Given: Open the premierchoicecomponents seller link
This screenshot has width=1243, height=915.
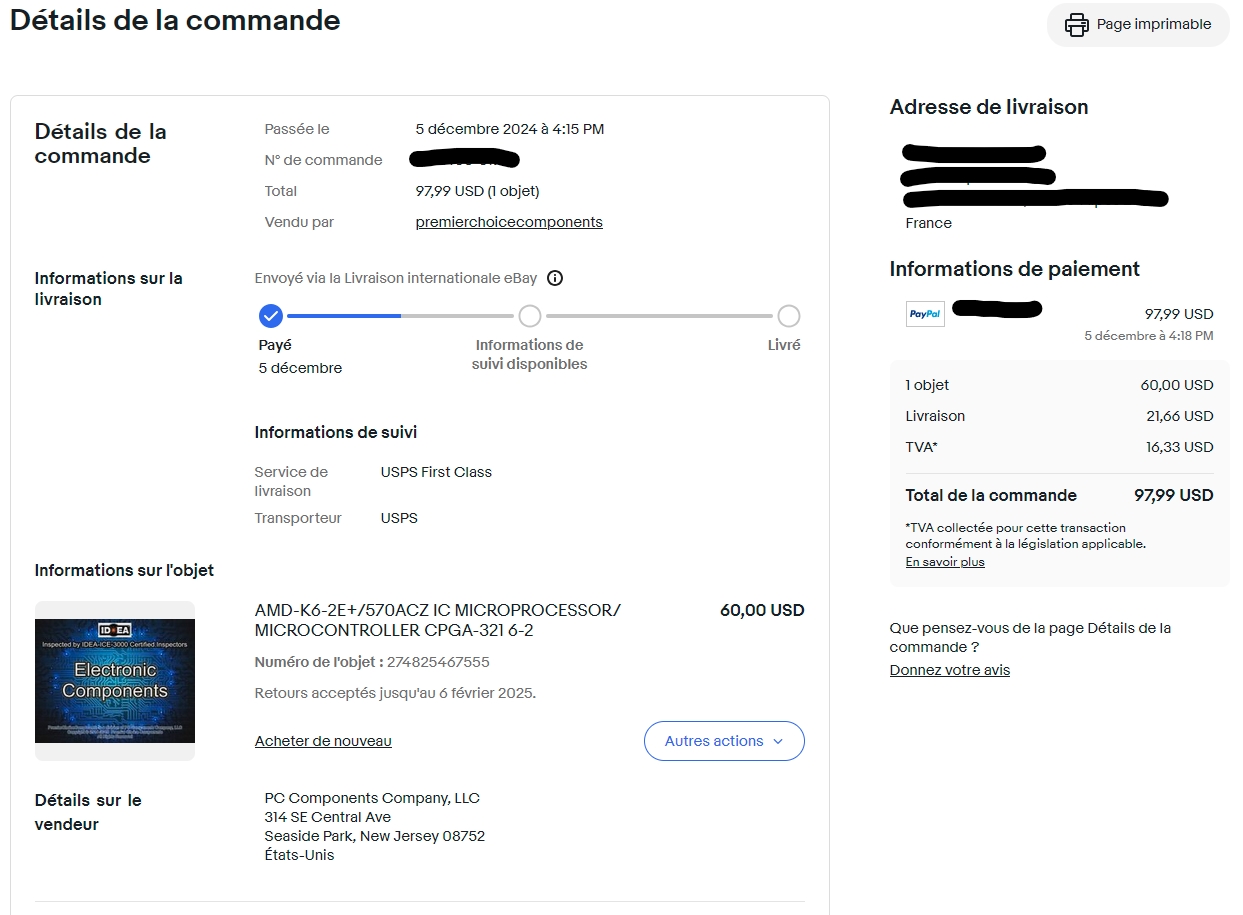Looking at the screenshot, I should pos(509,222).
